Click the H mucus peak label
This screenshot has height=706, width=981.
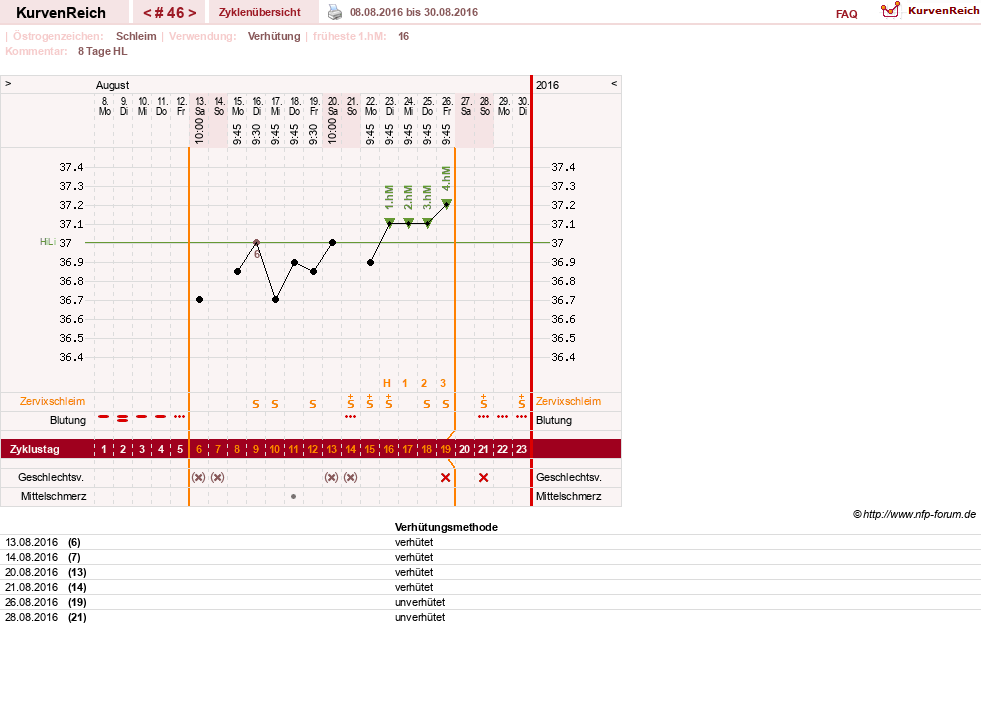tap(387, 383)
